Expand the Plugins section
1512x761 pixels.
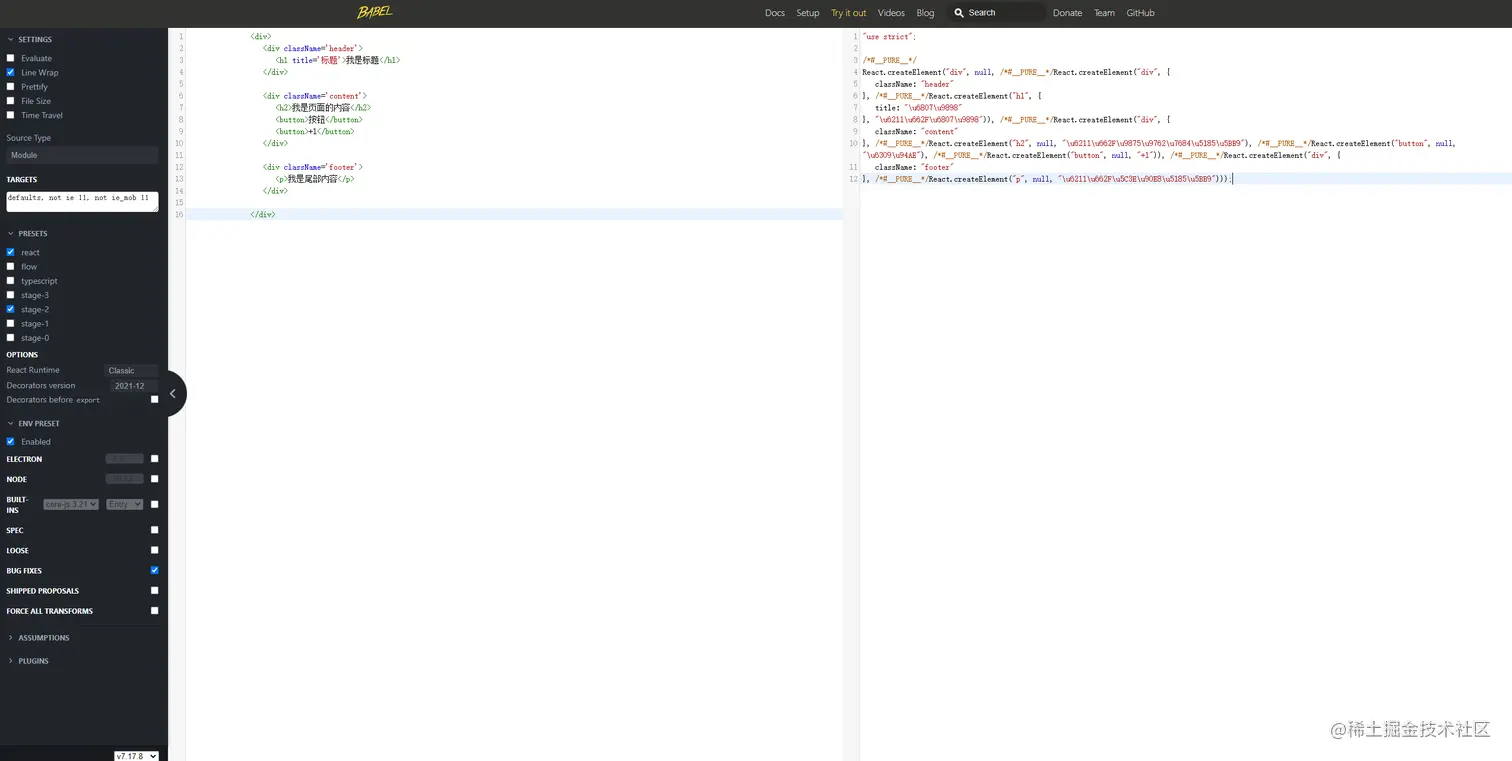pos(28,661)
